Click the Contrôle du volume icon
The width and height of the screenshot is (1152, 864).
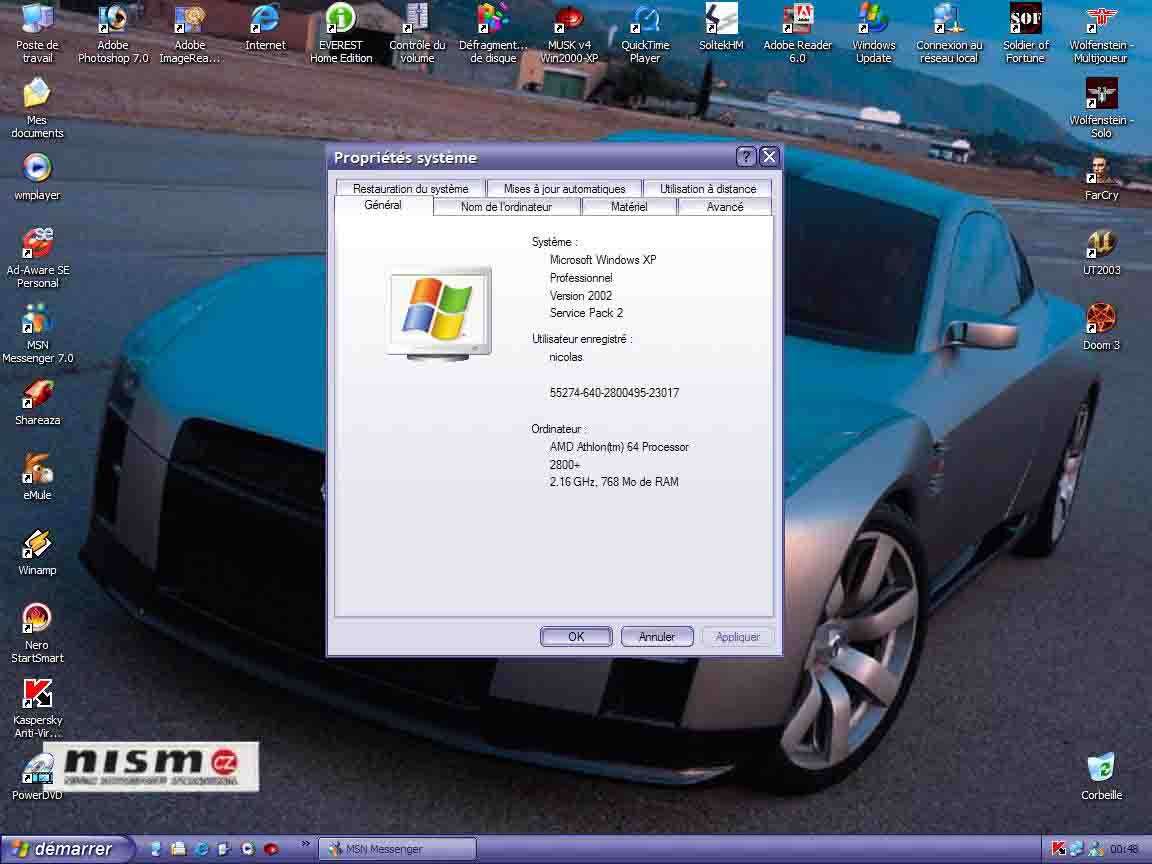click(x=417, y=33)
